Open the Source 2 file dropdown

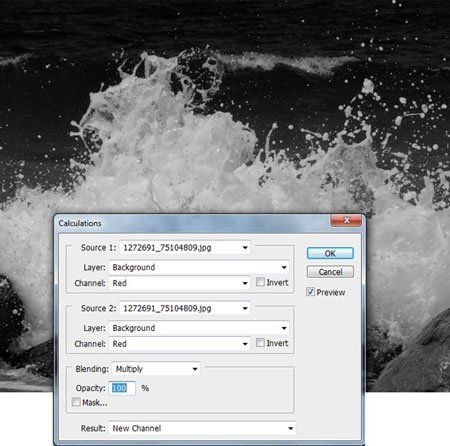coord(185,308)
